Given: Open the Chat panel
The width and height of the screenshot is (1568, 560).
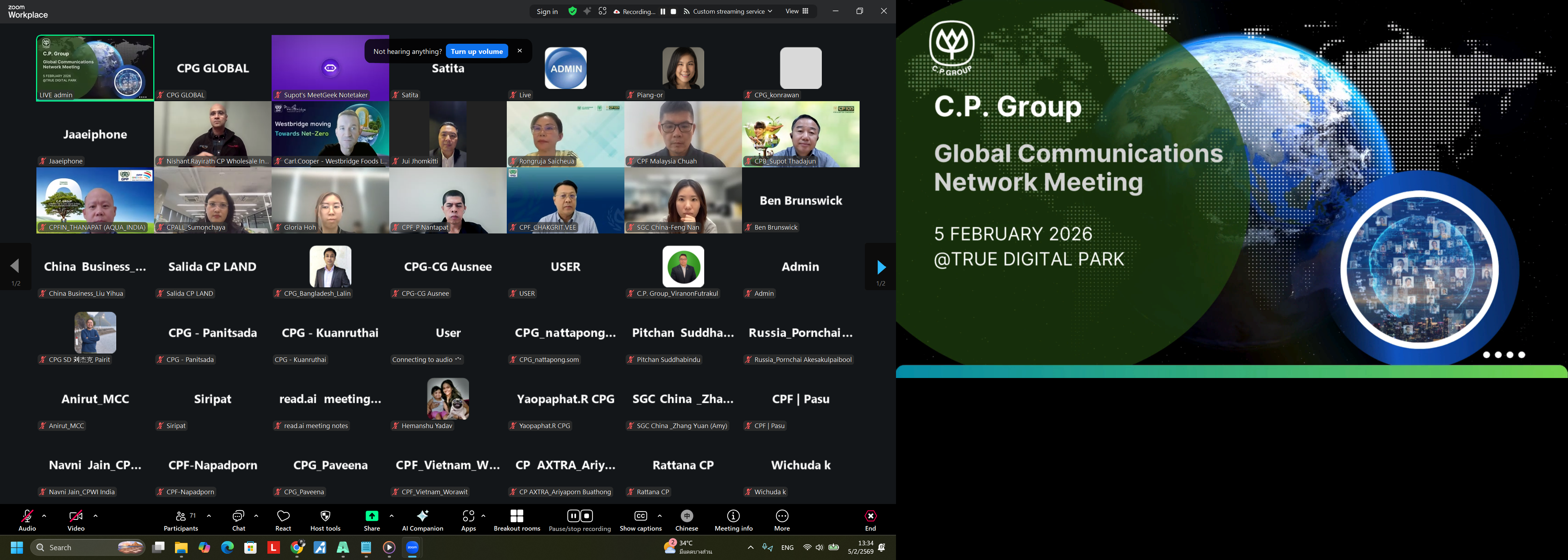Looking at the screenshot, I should click(239, 520).
